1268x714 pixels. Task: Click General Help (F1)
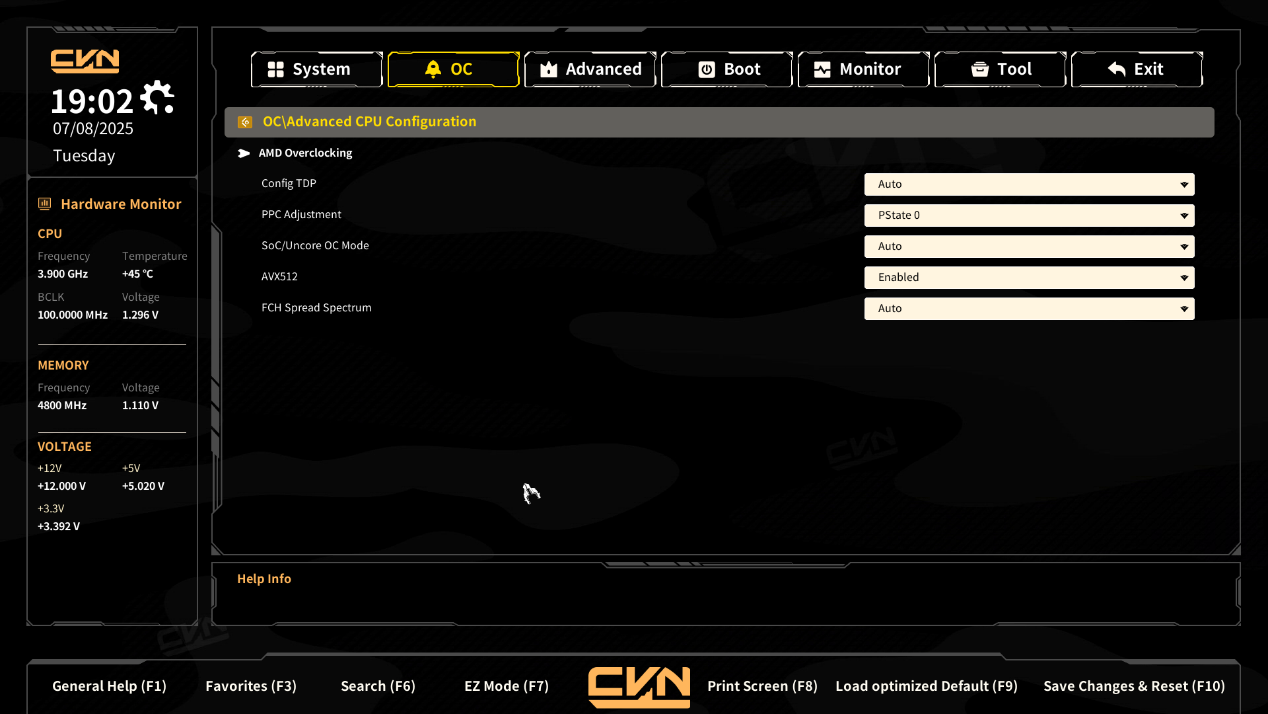(109, 686)
